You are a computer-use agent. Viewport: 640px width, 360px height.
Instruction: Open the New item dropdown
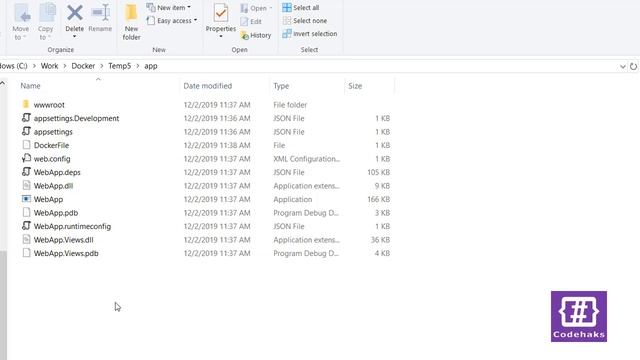point(169,8)
